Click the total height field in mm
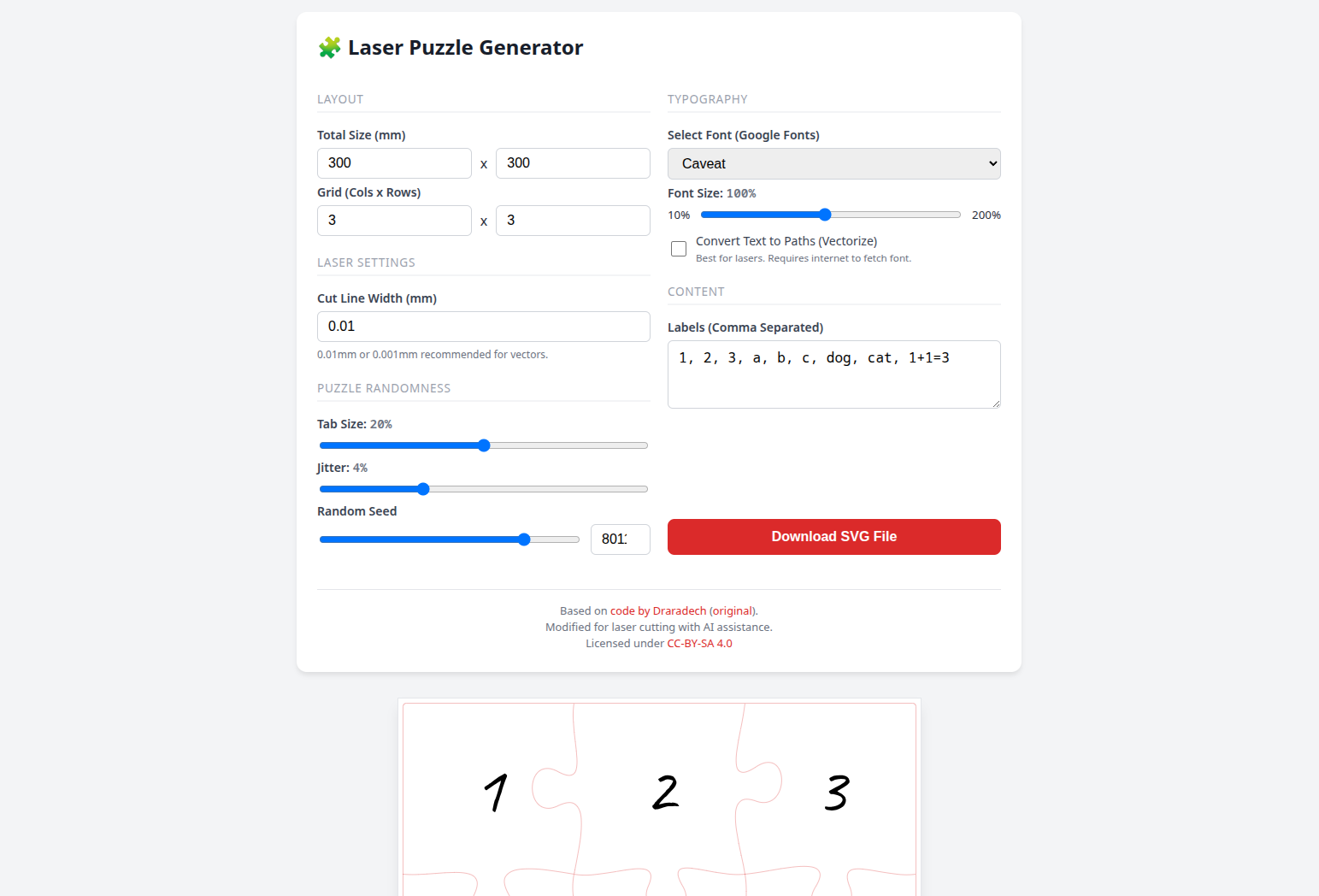Screen dimensions: 1319x896 click(573, 163)
